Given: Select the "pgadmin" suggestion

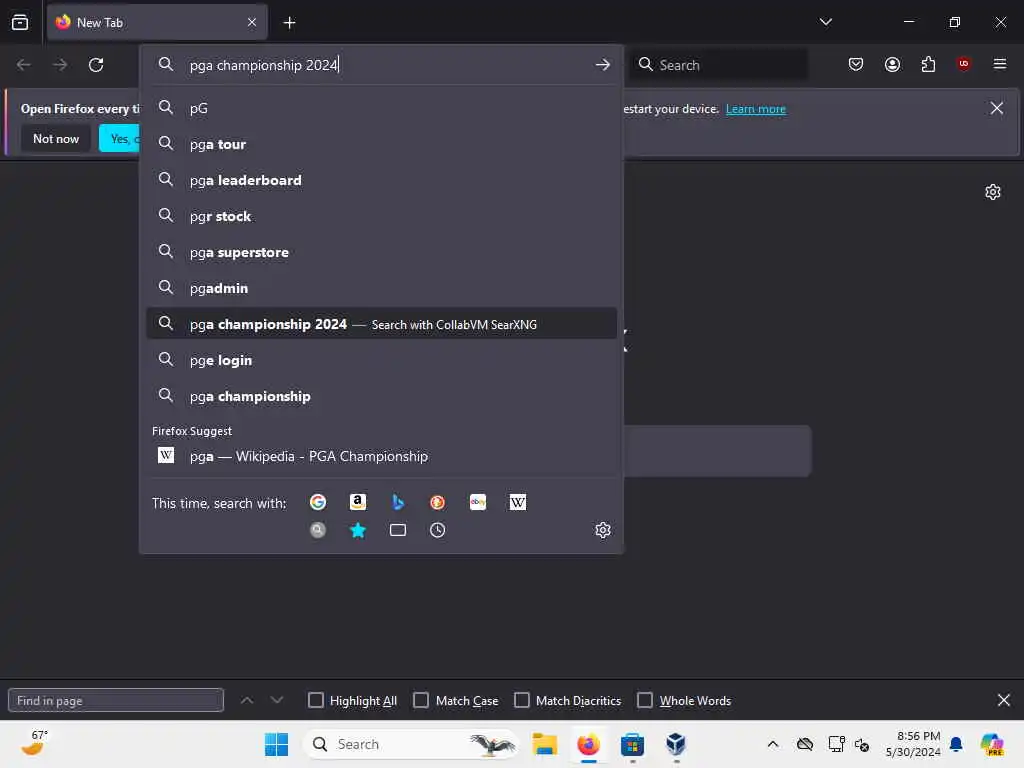Looking at the screenshot, I should point(381,287).
